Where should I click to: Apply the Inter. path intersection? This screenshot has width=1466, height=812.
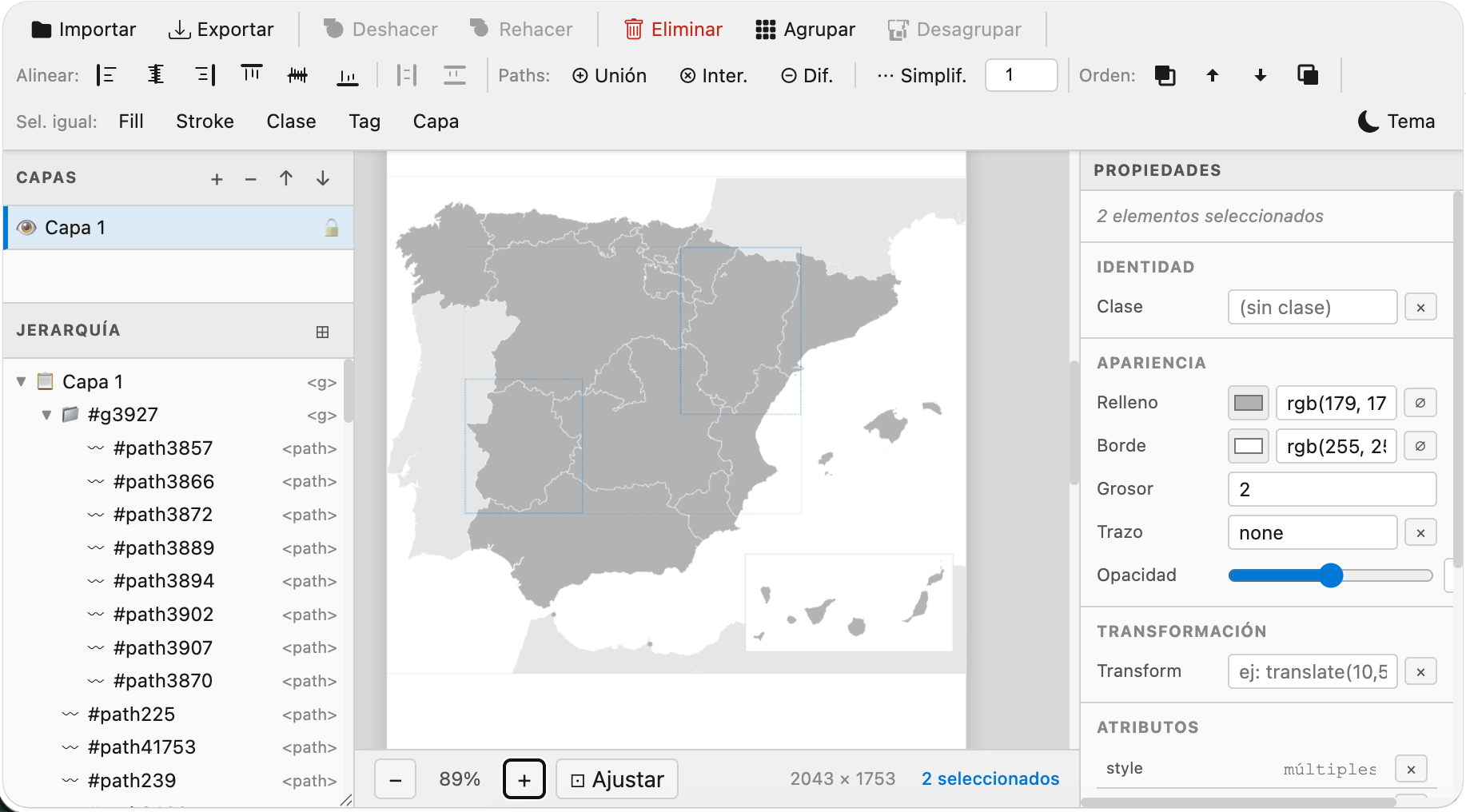point(713,75)
